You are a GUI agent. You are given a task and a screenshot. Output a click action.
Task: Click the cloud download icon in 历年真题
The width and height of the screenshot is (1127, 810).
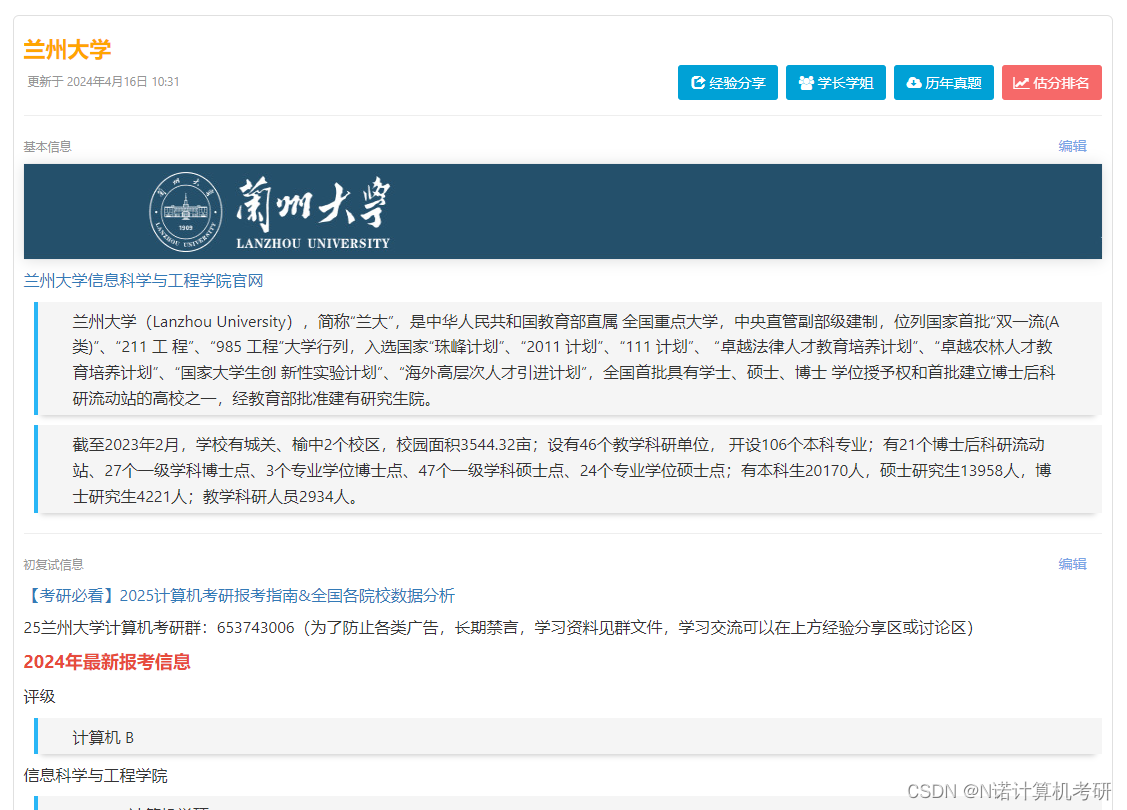coord(914,83)
